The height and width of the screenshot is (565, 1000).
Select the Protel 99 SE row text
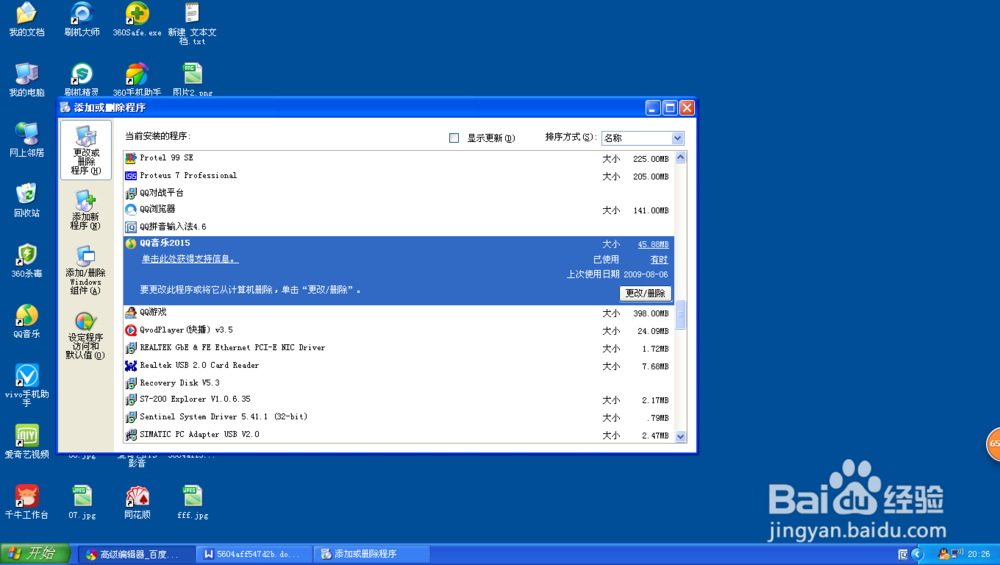click(x=166, y=158)
